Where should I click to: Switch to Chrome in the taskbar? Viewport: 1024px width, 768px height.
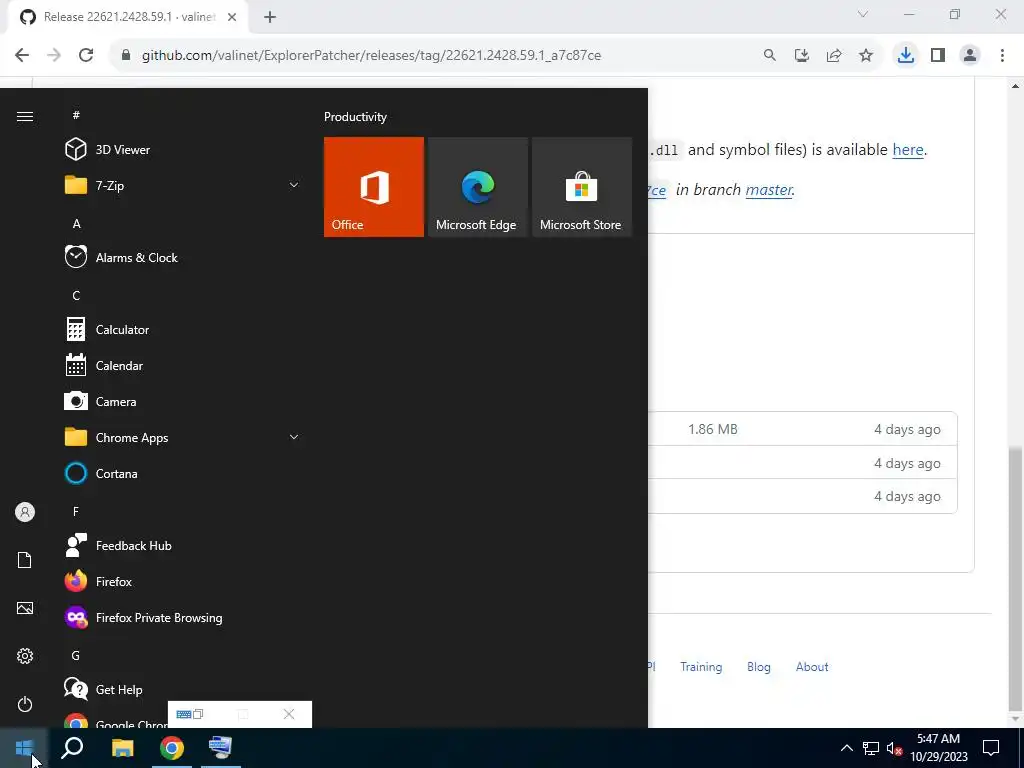(172, 748)
